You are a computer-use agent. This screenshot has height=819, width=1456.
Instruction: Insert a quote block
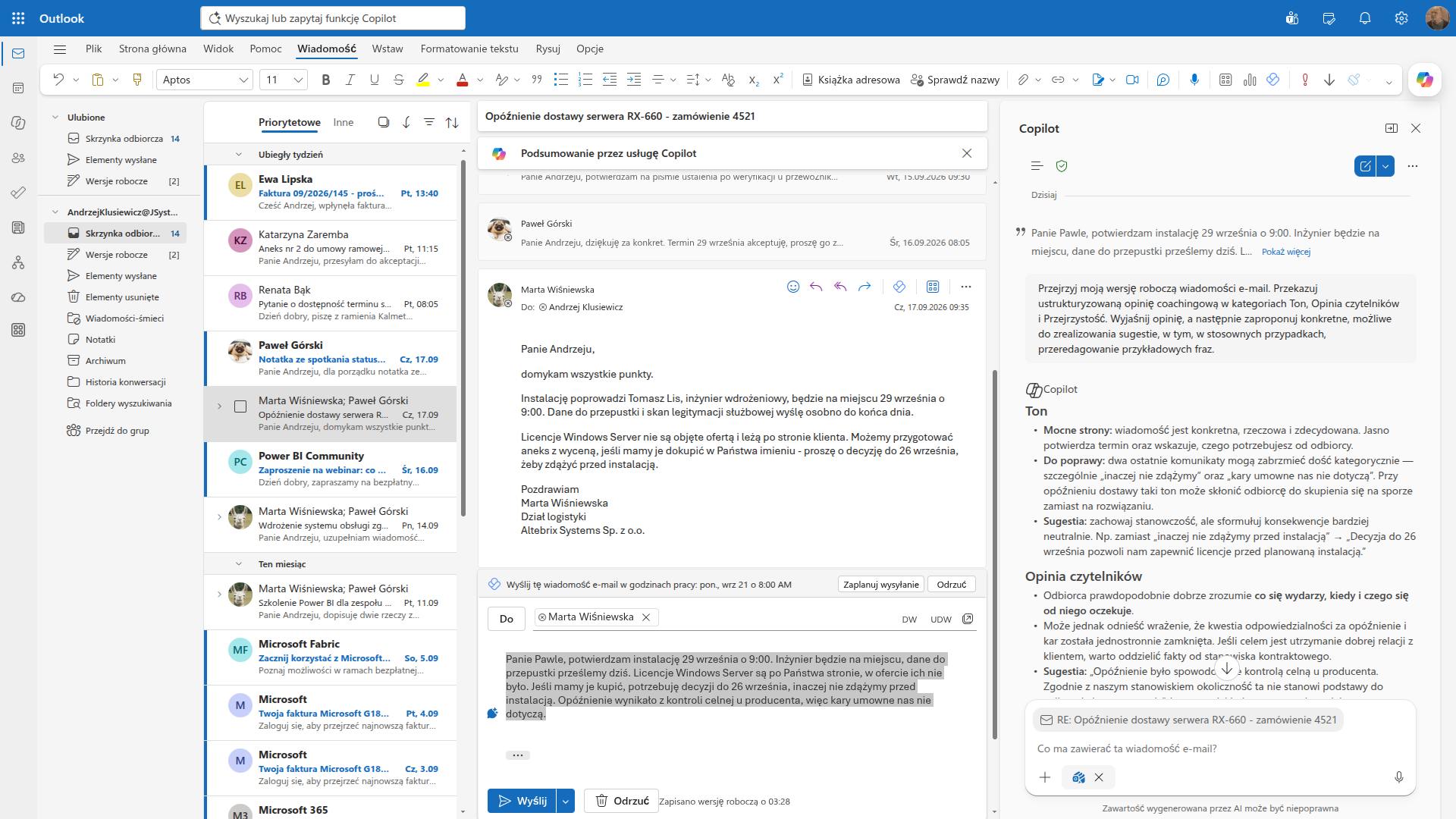click(537, 80)
